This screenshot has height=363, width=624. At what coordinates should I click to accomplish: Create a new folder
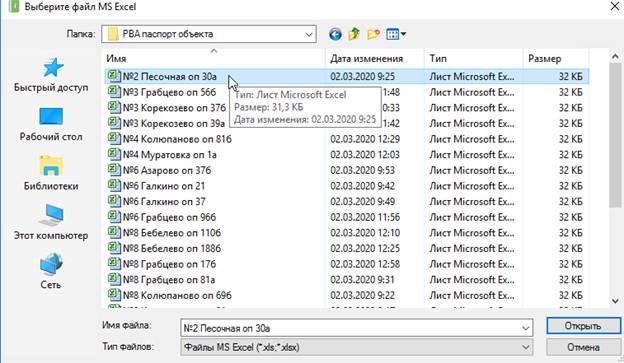[373, 34]
